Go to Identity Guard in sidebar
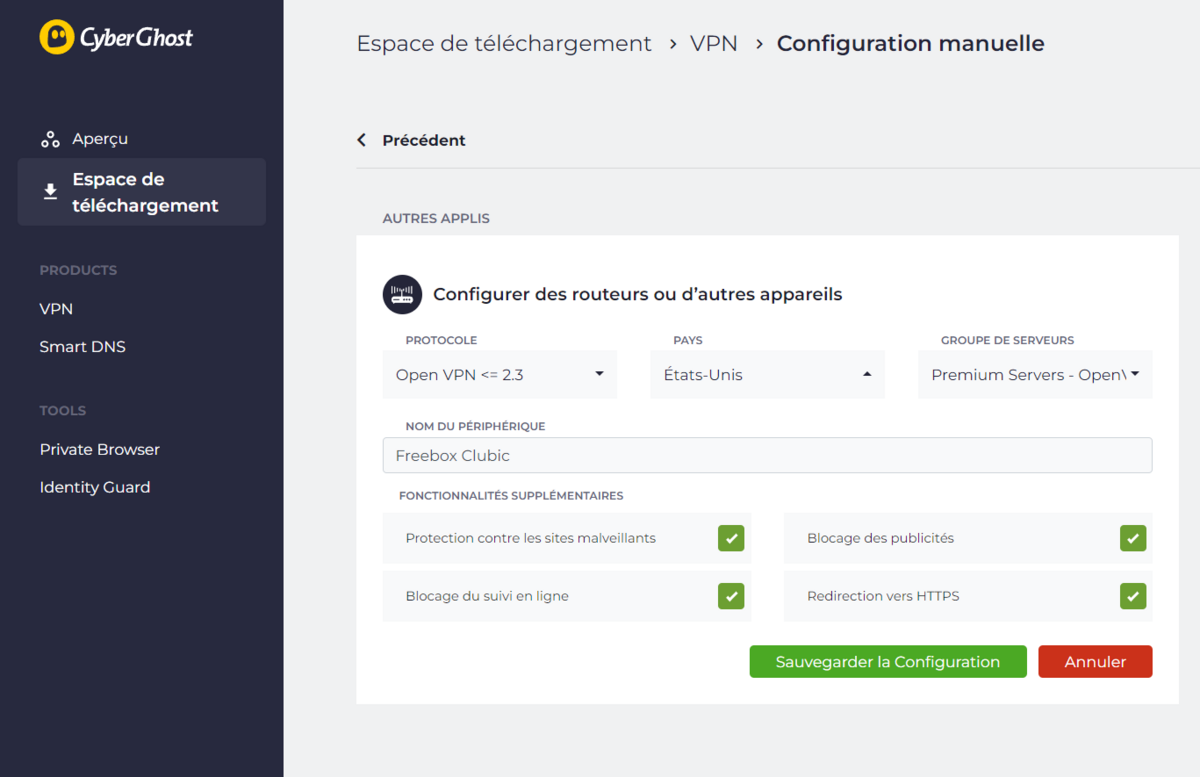This screenshot has height=777, width=1200. click(95, 487)
